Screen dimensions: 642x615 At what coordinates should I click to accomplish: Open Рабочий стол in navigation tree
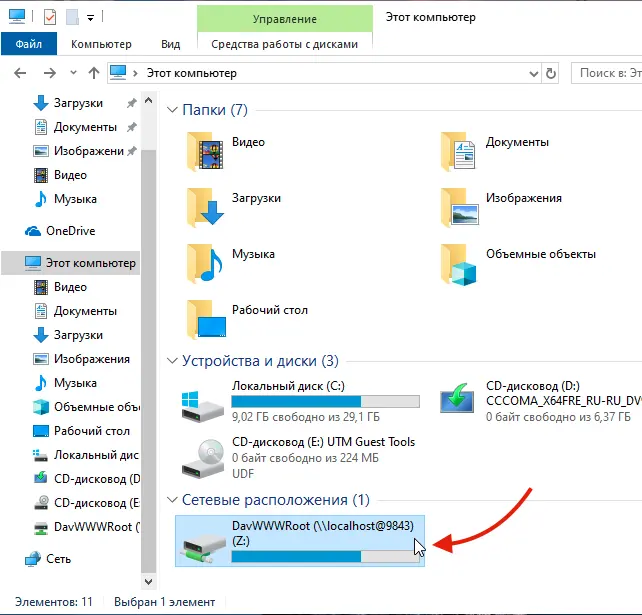[x=92, y=431]
